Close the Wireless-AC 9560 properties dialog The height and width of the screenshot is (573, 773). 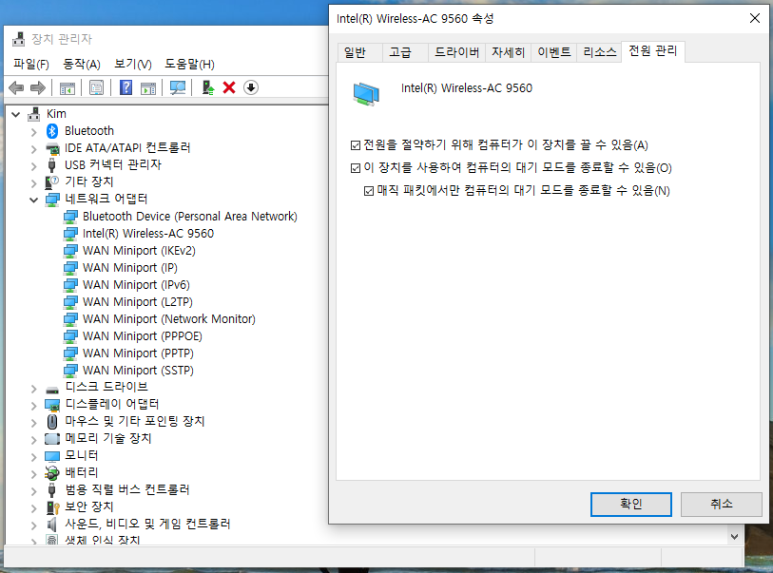(754, 18)
